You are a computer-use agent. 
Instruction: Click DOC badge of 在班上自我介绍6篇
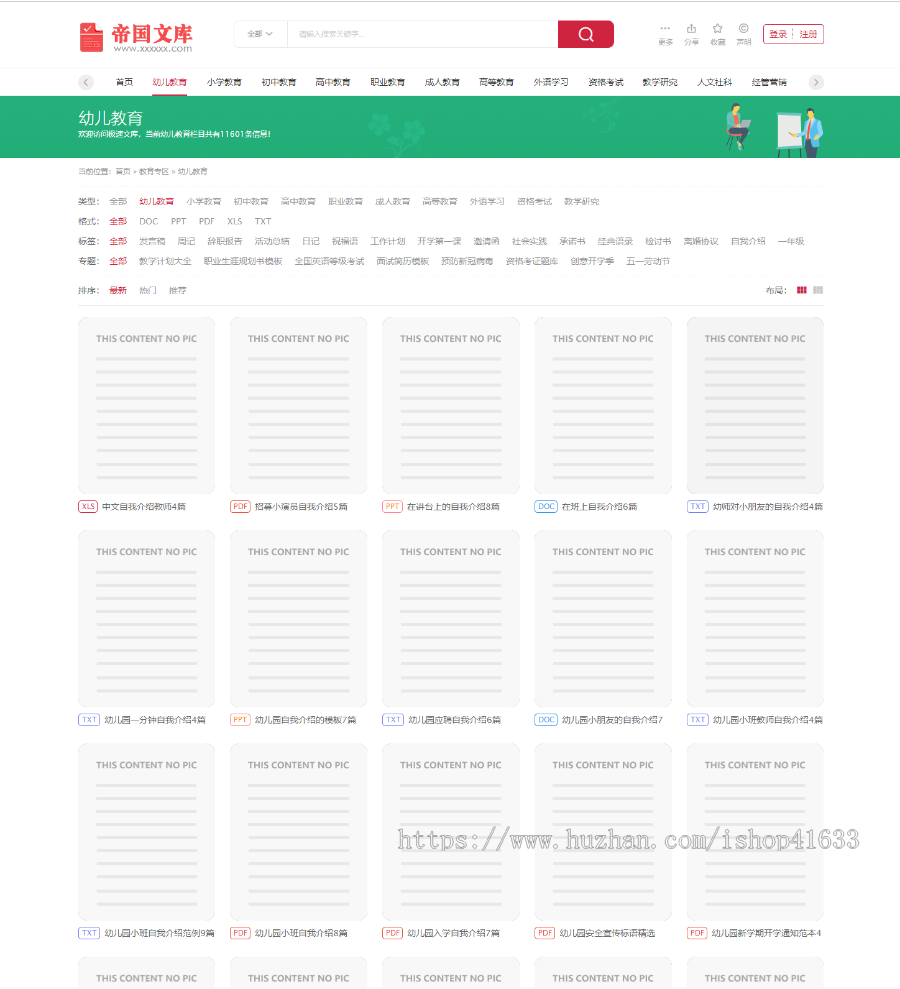pos(546,506)
